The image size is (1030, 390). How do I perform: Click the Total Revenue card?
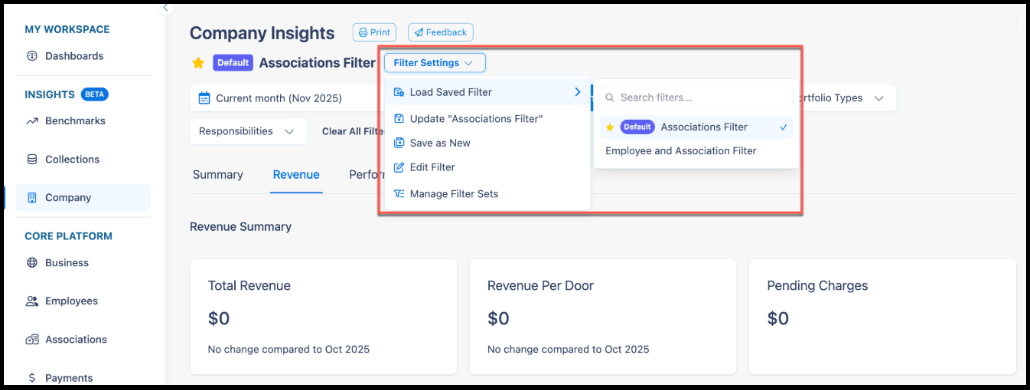[x=323, y=316]
